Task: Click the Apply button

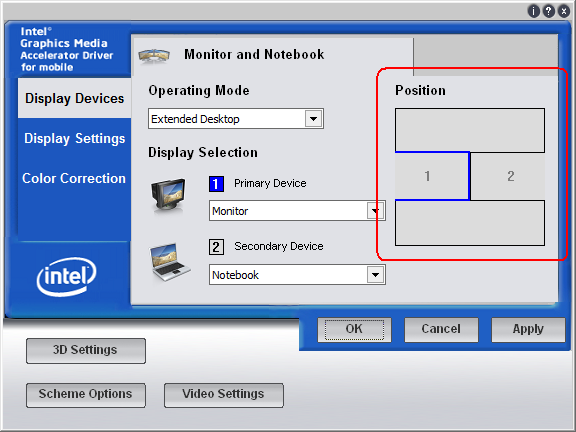Action: [528, 329]
